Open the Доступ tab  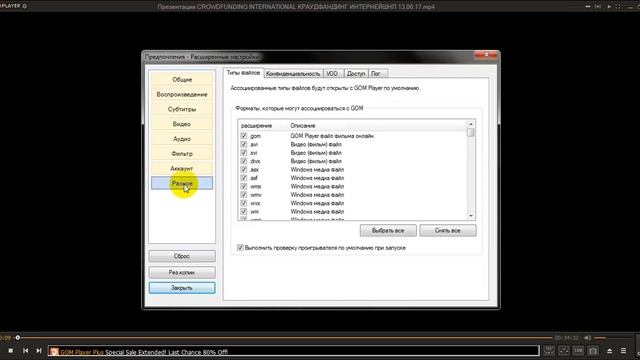(356, 73)
